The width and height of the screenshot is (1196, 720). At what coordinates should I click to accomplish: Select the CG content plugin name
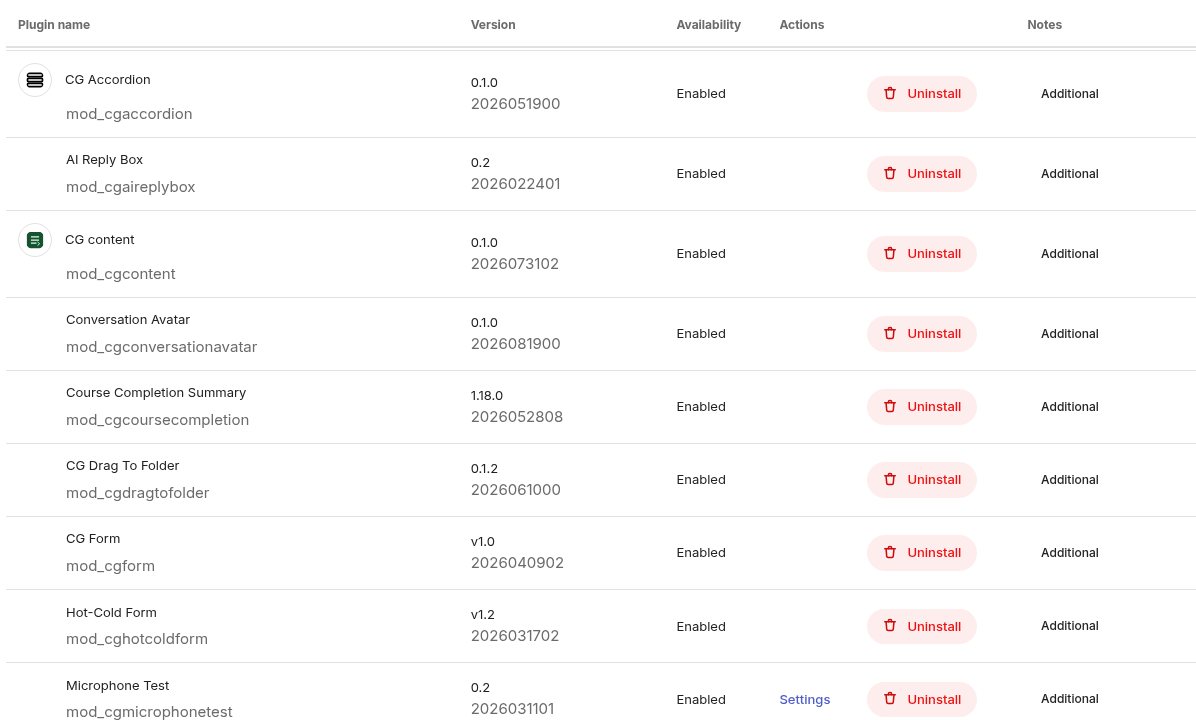point(100,239)
